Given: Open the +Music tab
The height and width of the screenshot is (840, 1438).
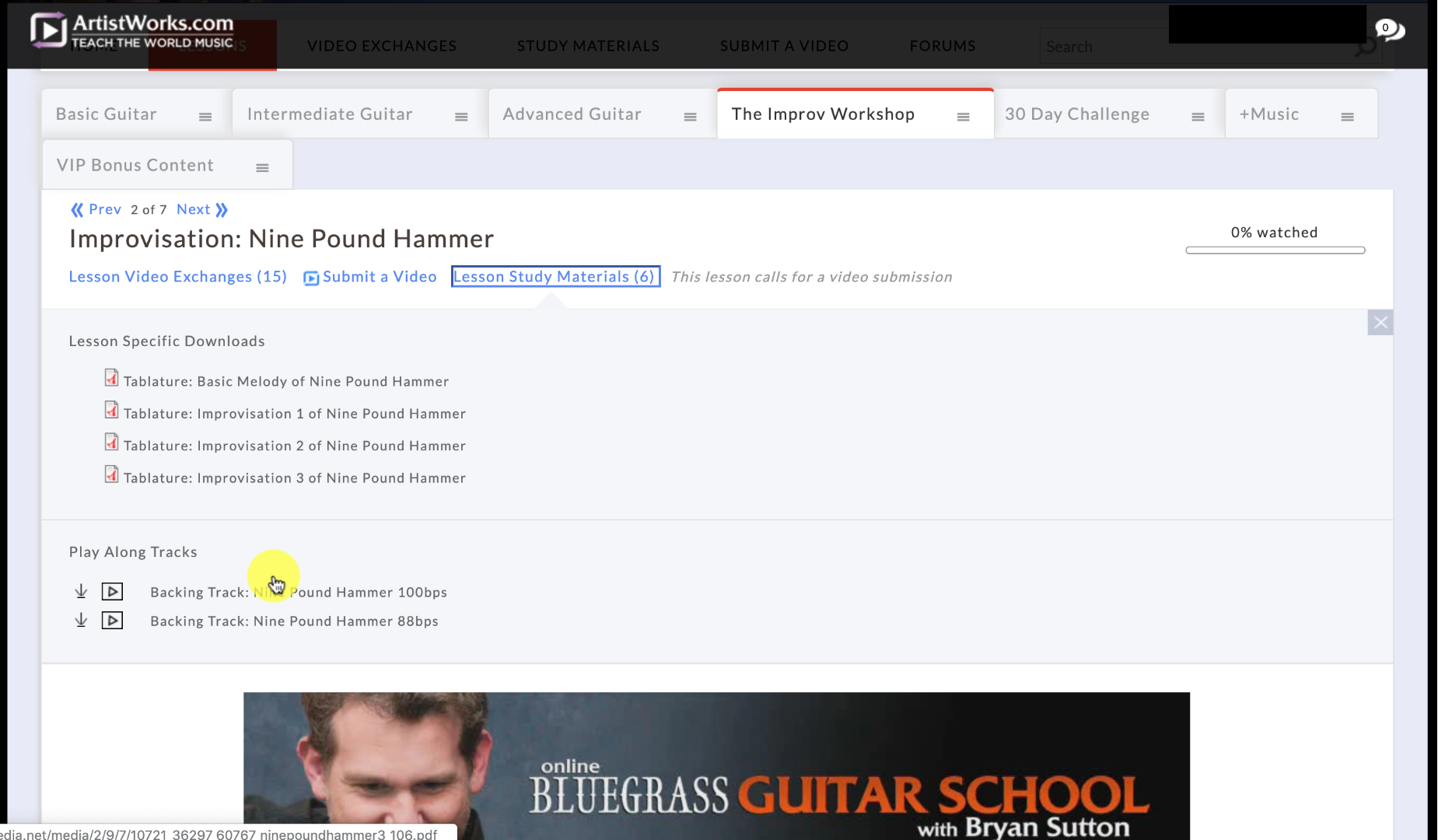Looking at the screenshot, I should point(1268,114).
